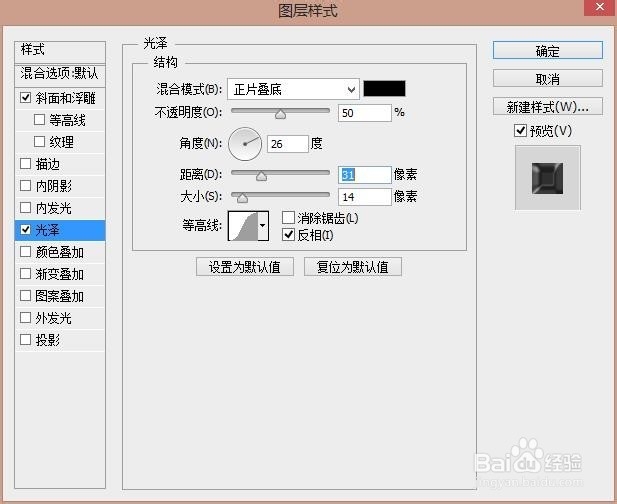This screenshot has width=617, height=504.
Task: Select the 渐变叠加 row label
Action: 60,274
